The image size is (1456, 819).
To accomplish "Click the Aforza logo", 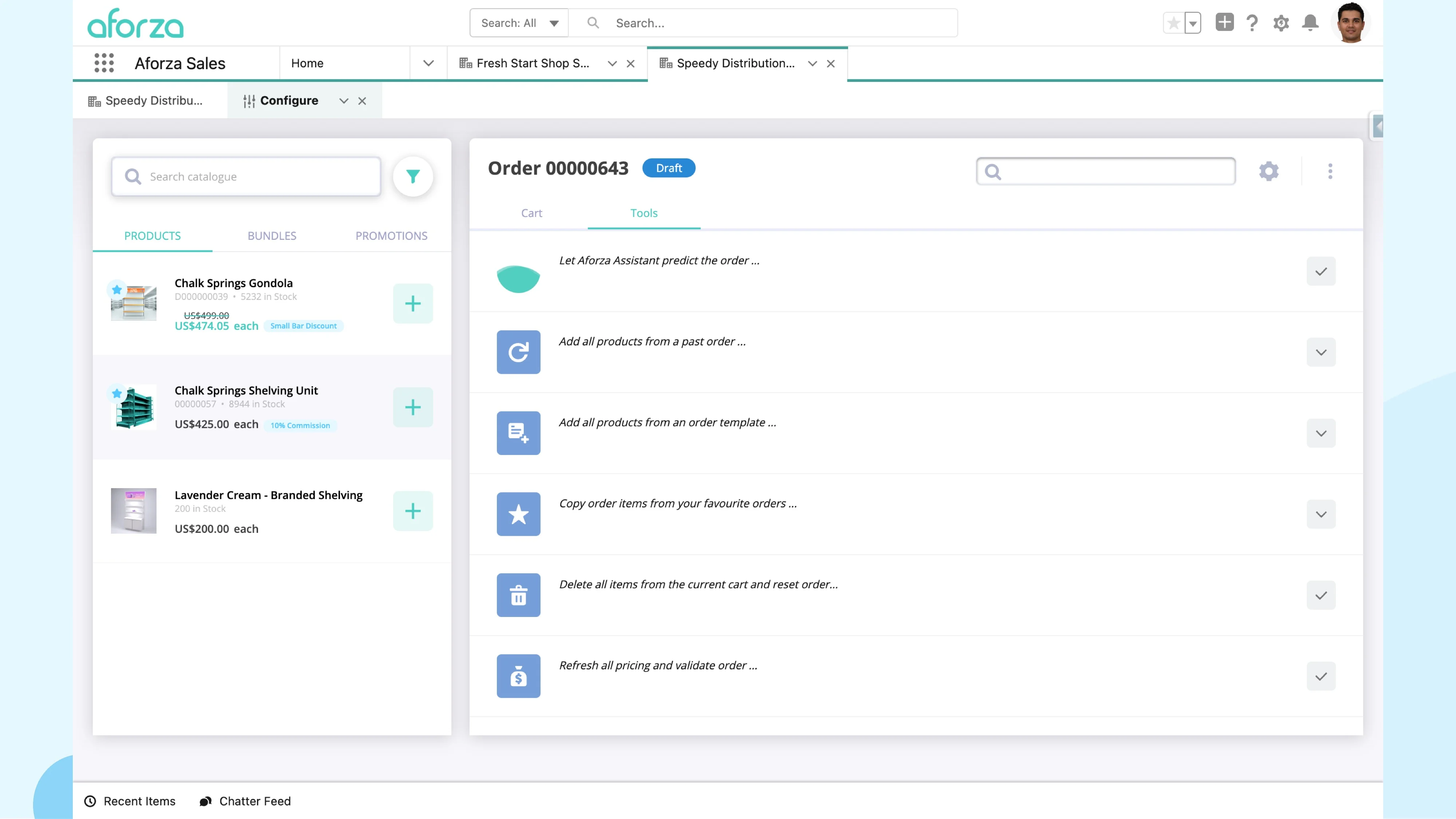I will 136,23.
